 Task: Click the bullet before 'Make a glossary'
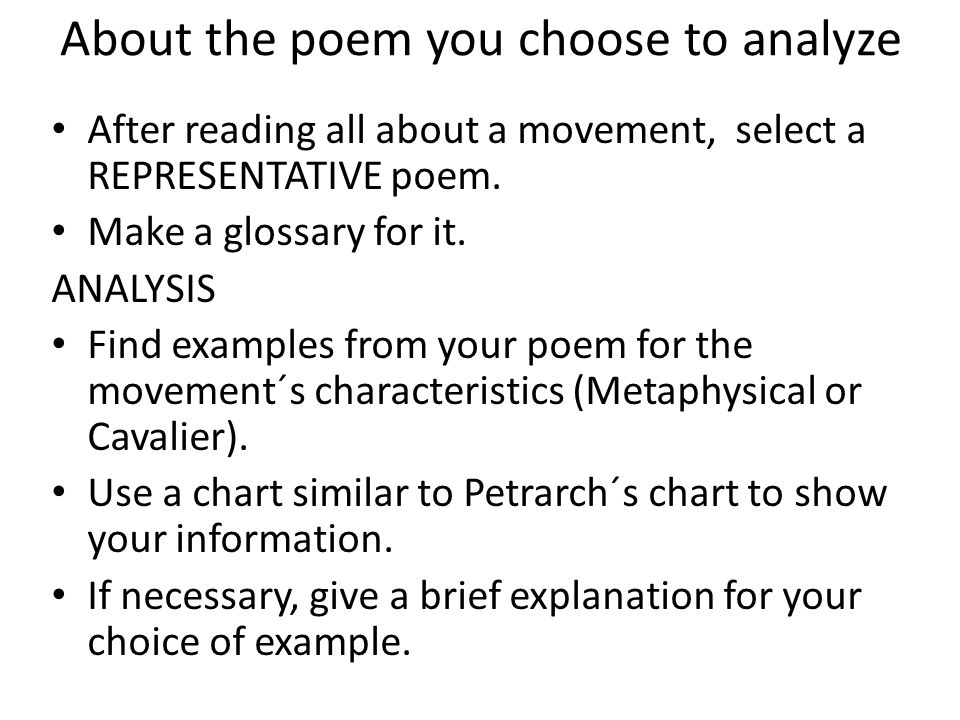tap(59, 231)
